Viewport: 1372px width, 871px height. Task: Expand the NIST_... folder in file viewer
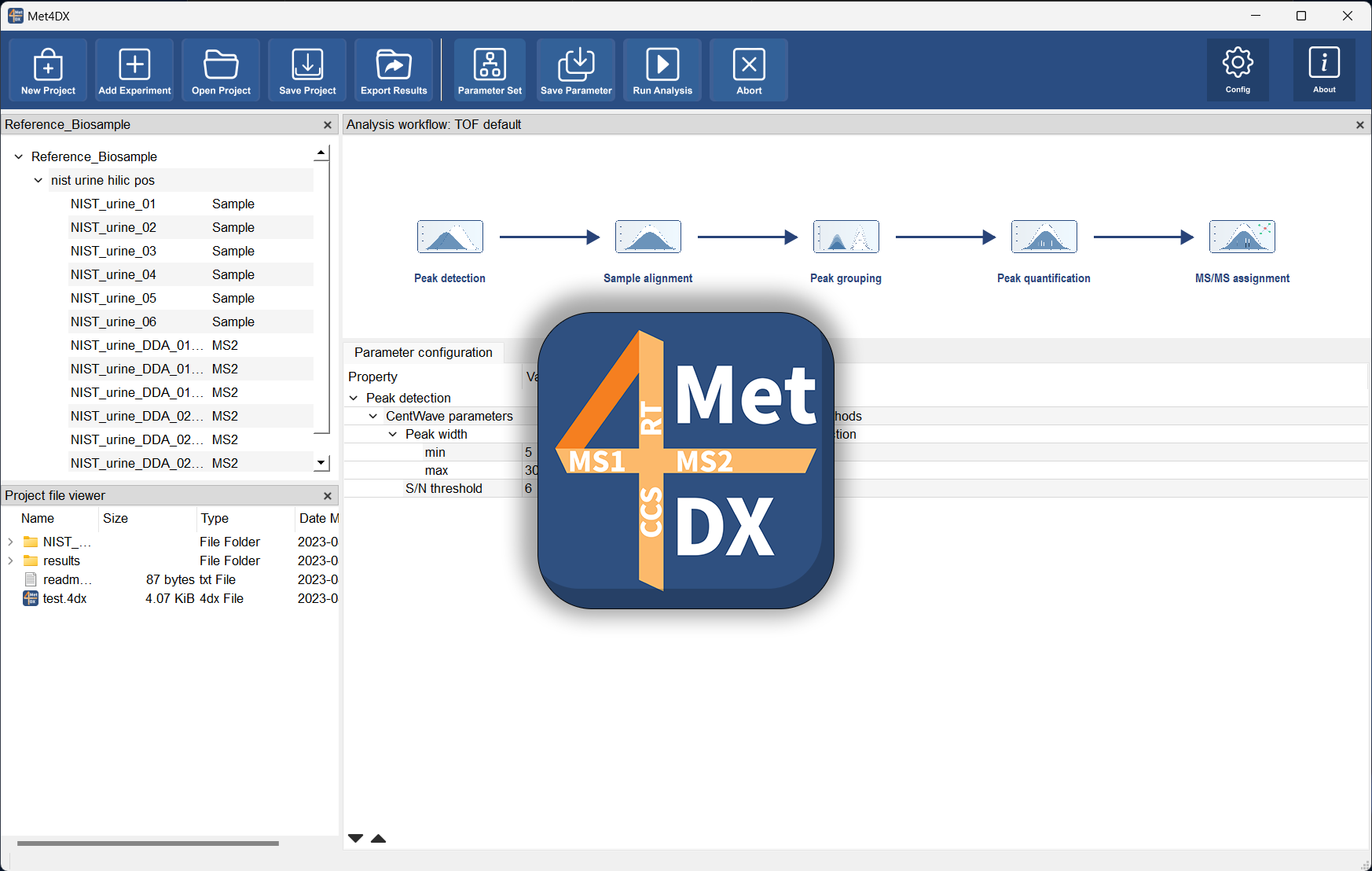(10, 542)
